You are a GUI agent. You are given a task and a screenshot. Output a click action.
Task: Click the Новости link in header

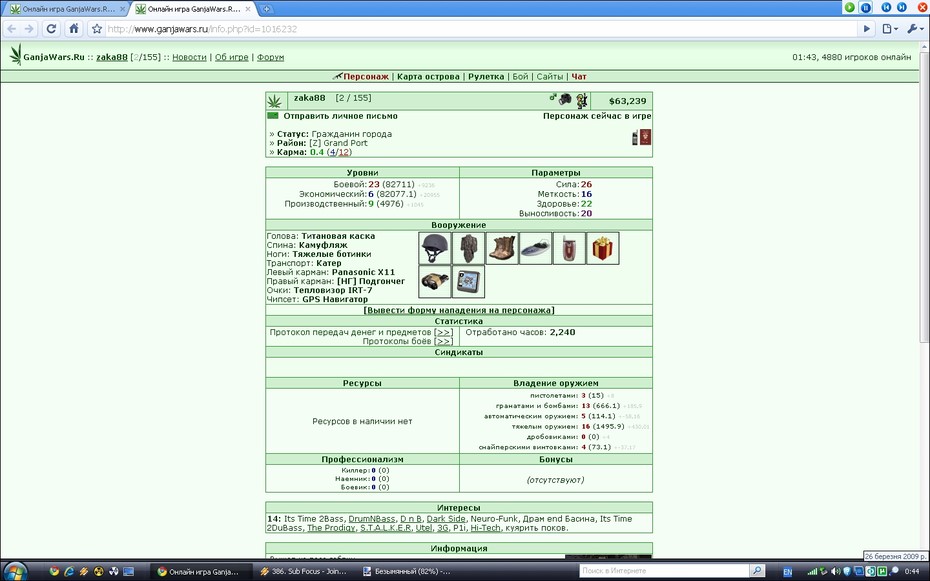(x=189, y=58)
